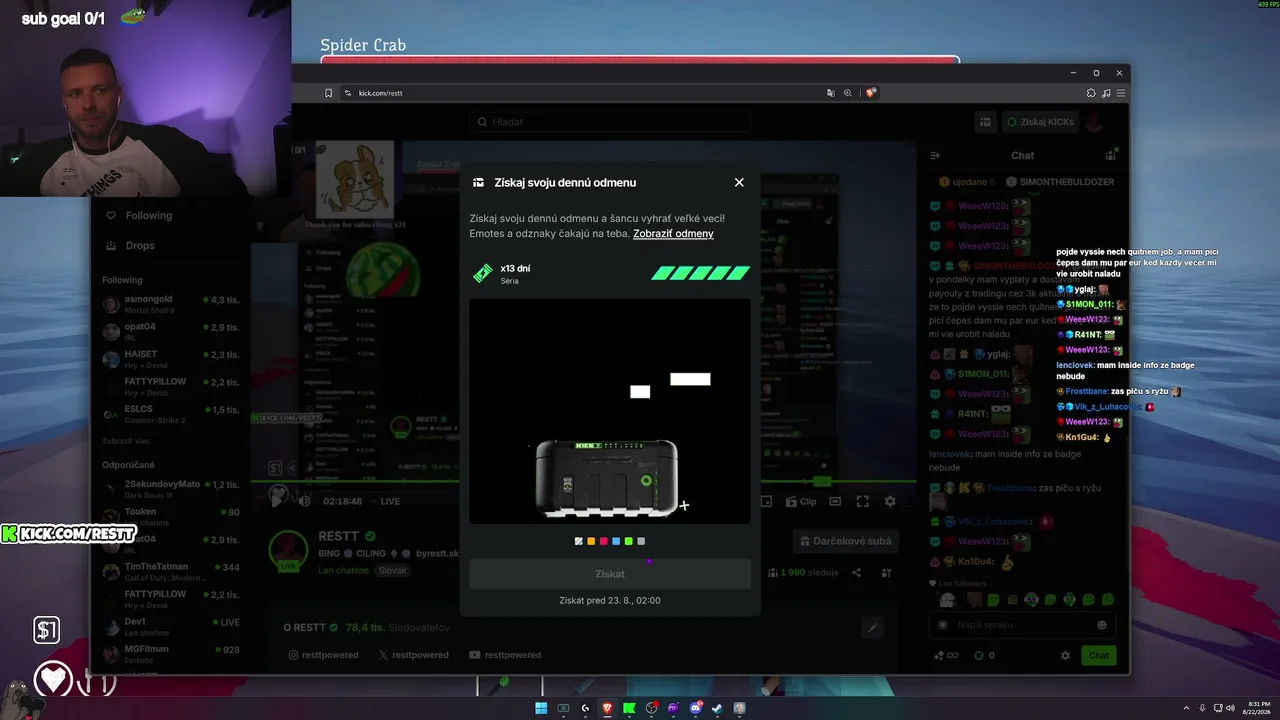
Task: Toggle theater mode on the player
Action: point(835,501)
